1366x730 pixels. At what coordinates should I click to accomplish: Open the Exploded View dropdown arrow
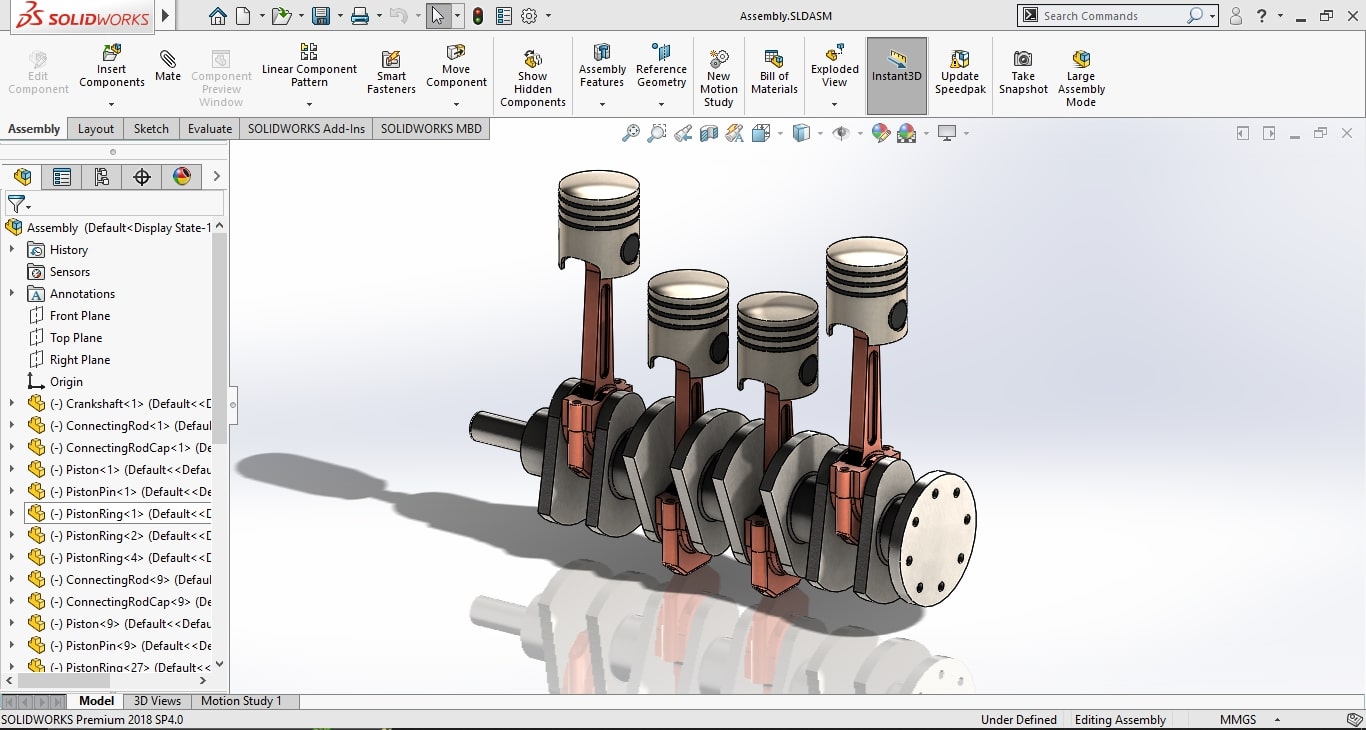834,103
